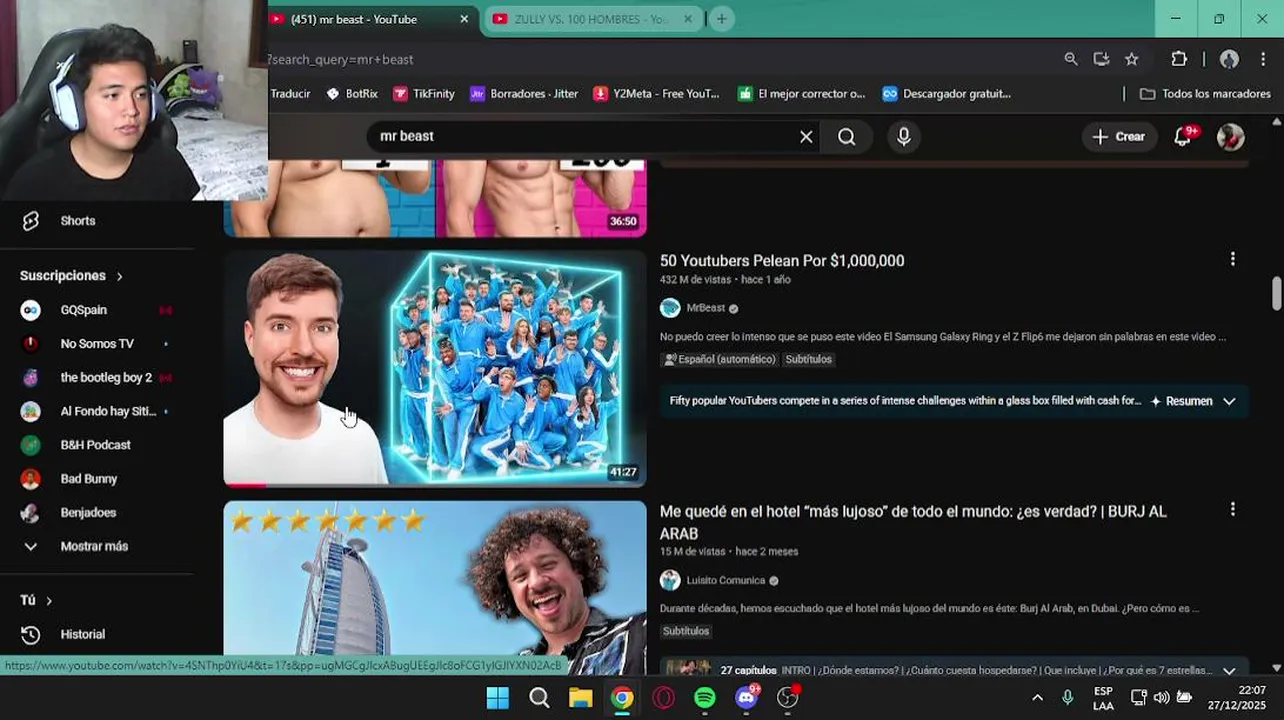The image size is (1284, 720).
Task: Click the 50 Youtubers Pelean Por $1,000,000 title
Action: [782, 261]
